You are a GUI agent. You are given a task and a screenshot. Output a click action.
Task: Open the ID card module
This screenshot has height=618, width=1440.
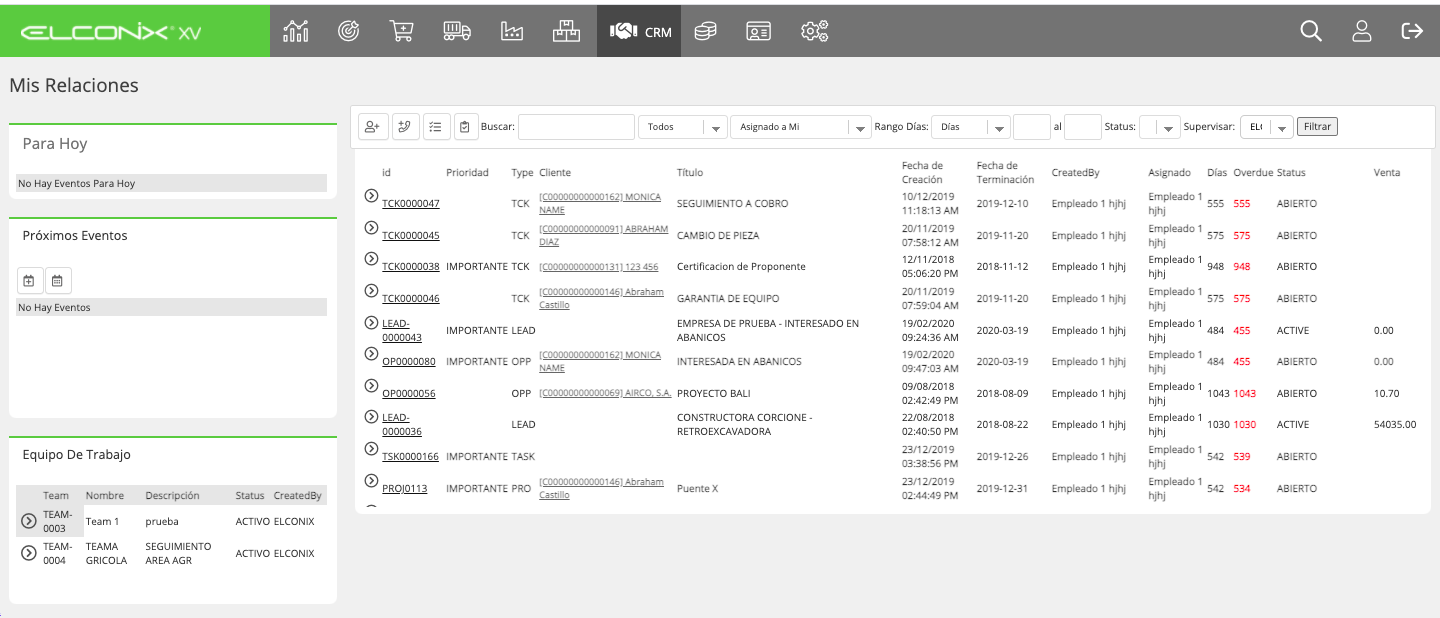758,31
